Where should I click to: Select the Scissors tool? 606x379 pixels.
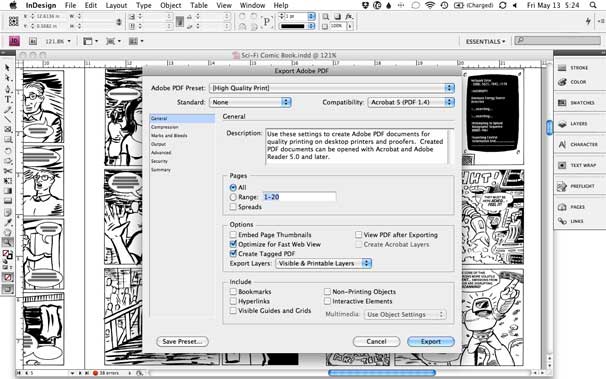(7, 171)
